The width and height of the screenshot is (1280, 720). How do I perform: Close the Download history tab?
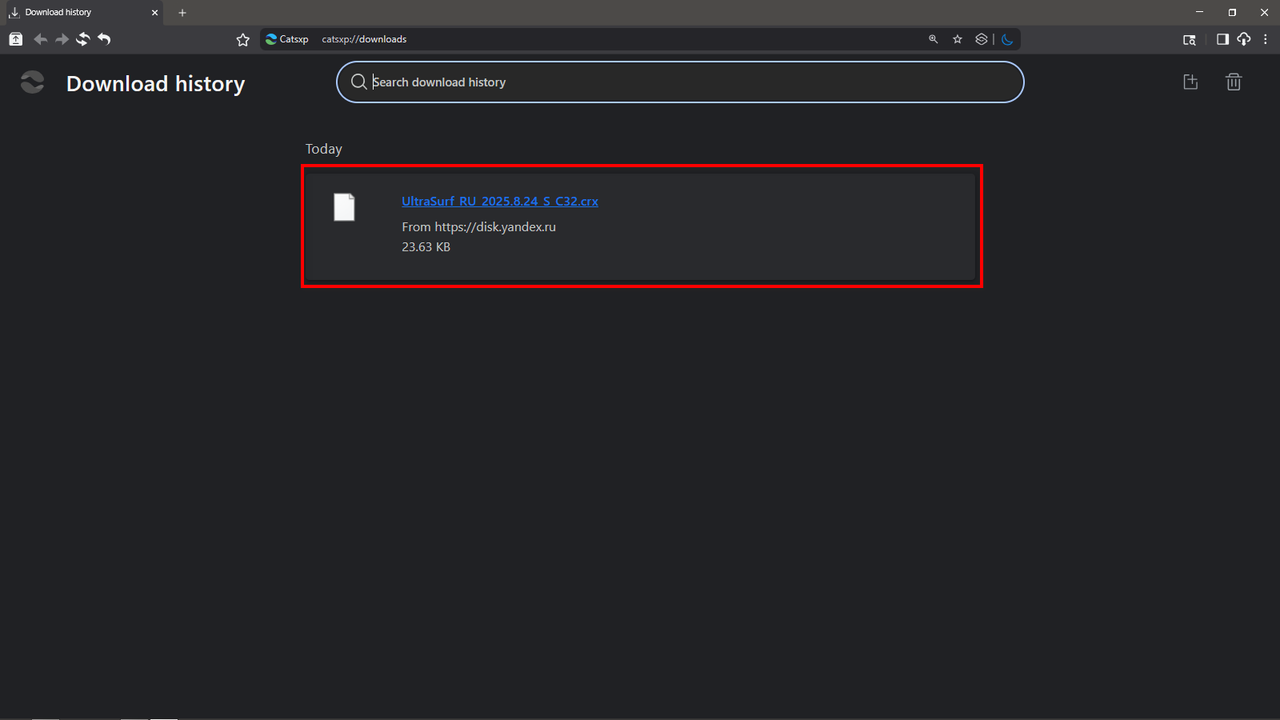pyautogui.click(x=154, y=12)
